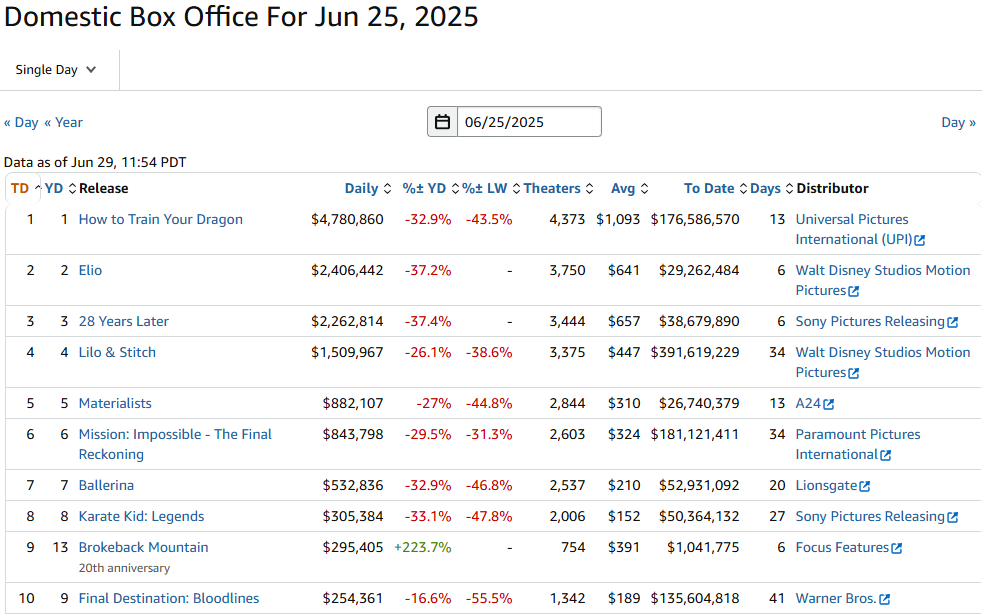Select To Date total $391,619,229

[x=695, y=352]
